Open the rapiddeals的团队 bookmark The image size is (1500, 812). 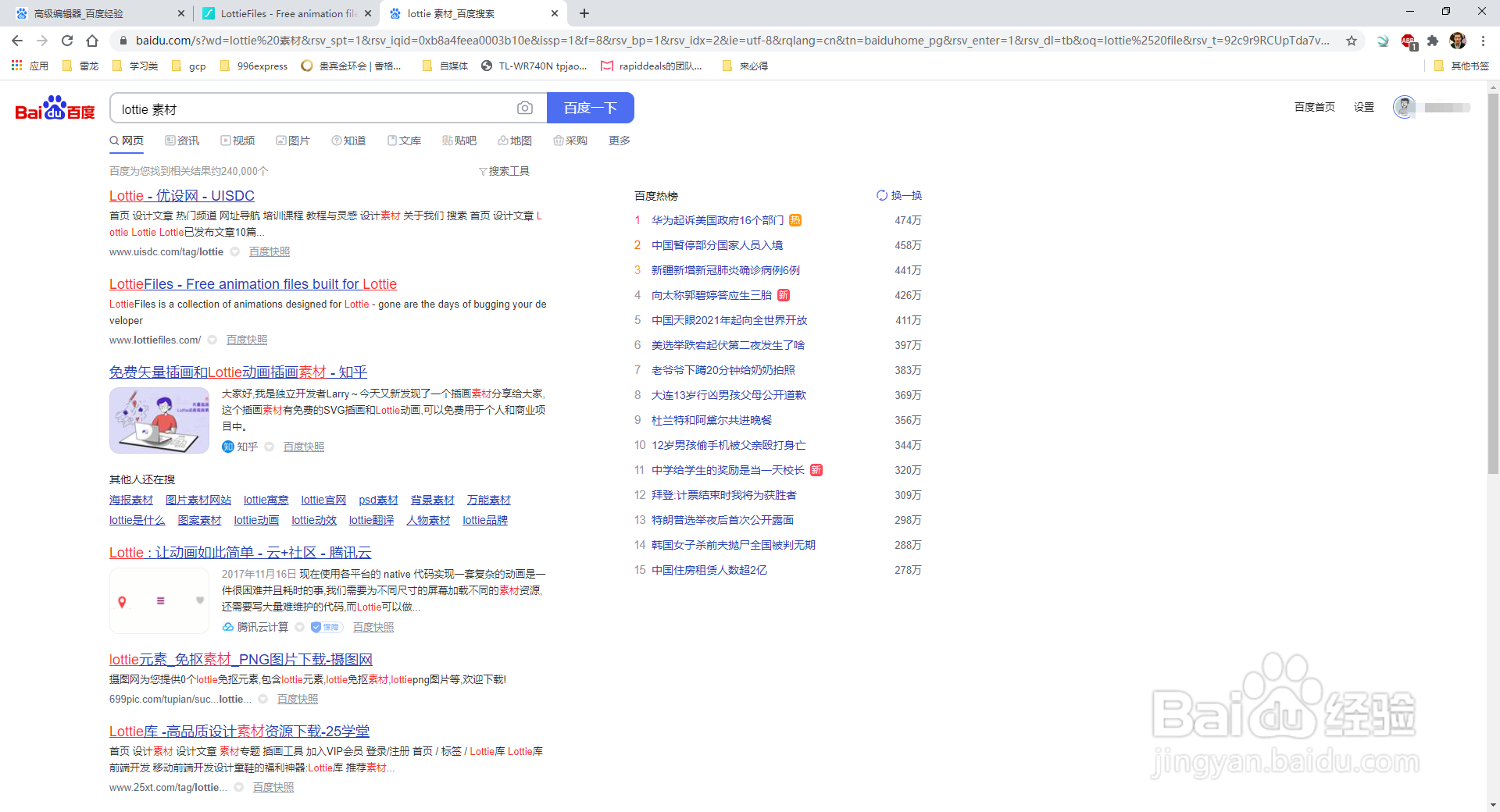coord(652,66)
